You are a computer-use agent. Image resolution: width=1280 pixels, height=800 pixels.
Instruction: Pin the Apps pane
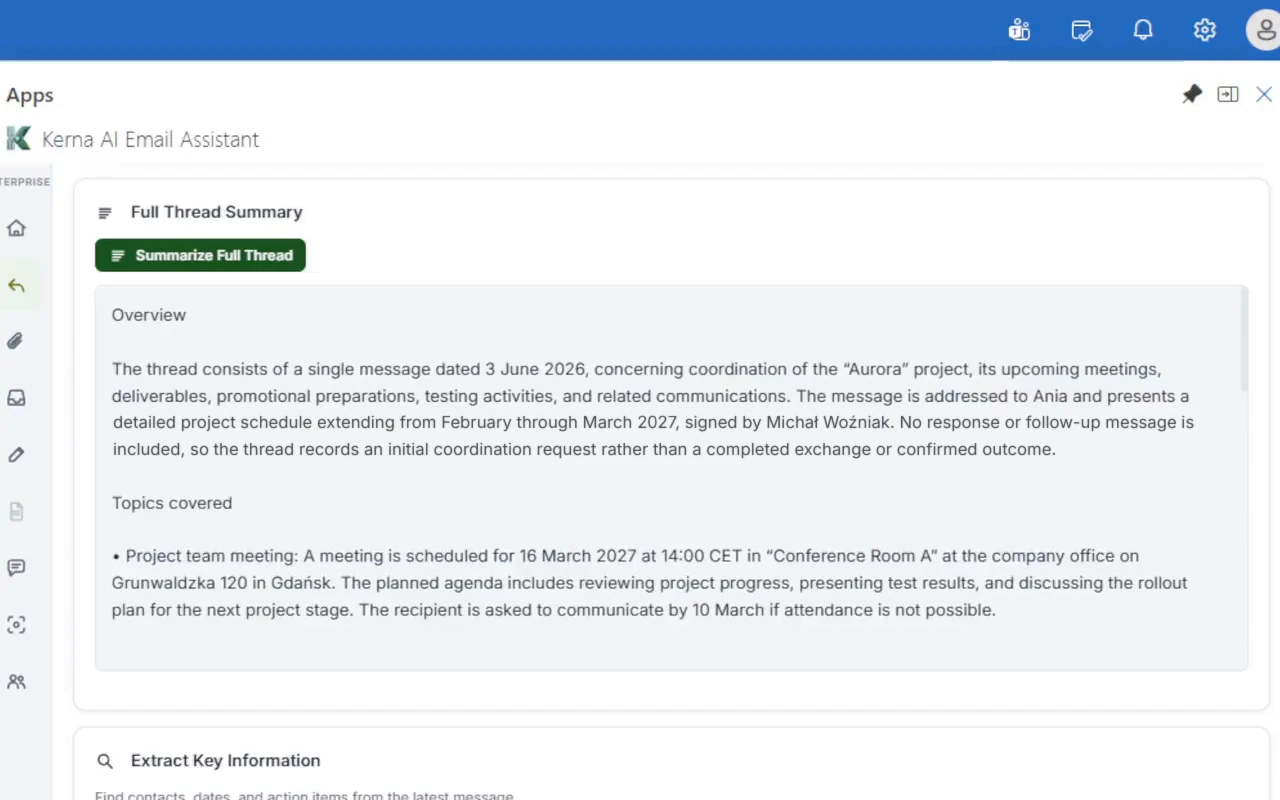point(1192,94)
